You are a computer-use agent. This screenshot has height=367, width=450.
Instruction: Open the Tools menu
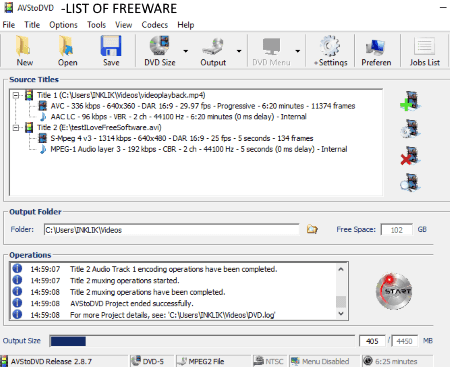pos(96,25)
